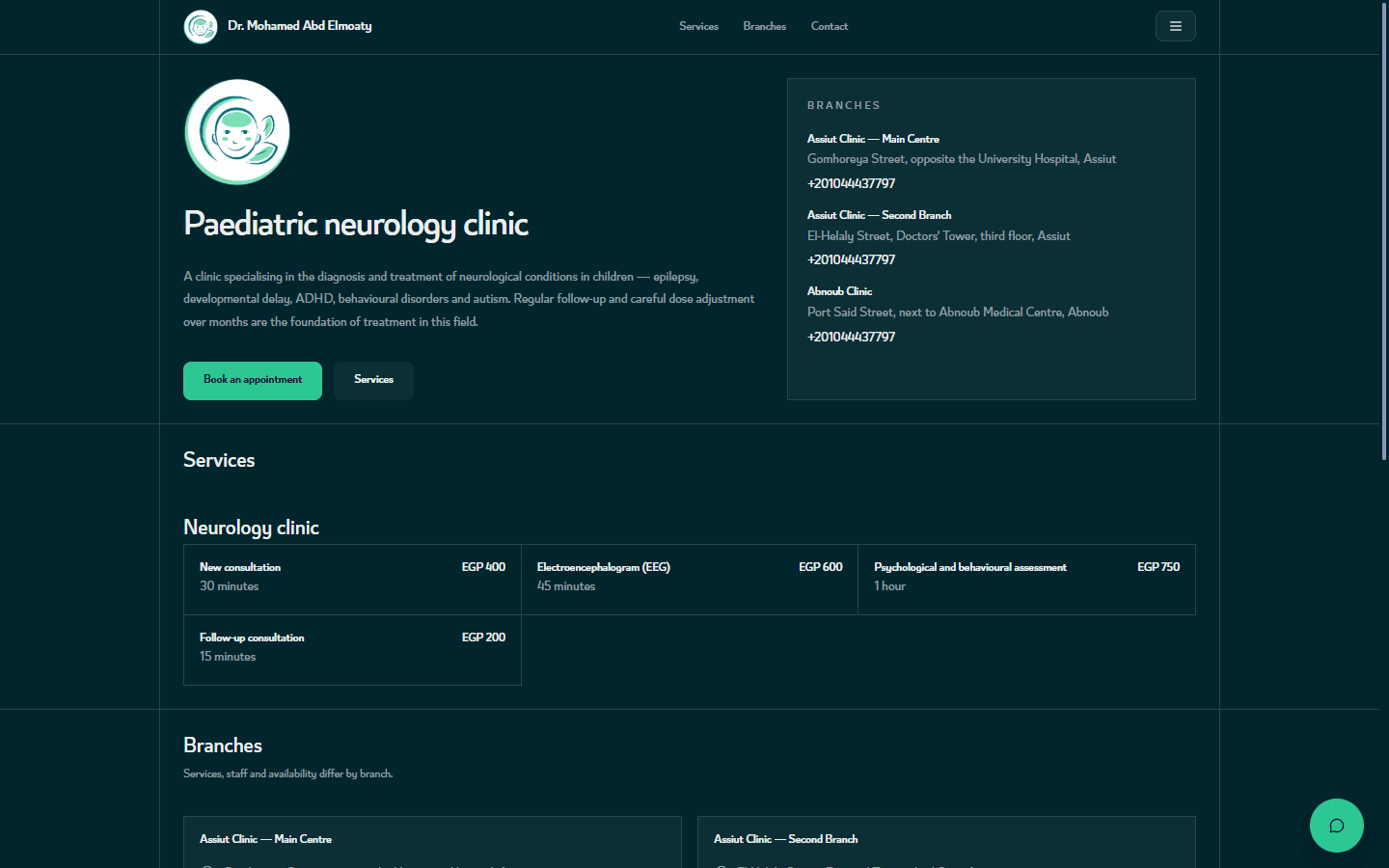Select the Electroencephalogram (EEG) service card
The height and width of the screenshot is (868, 1389).
click(690, 580)
